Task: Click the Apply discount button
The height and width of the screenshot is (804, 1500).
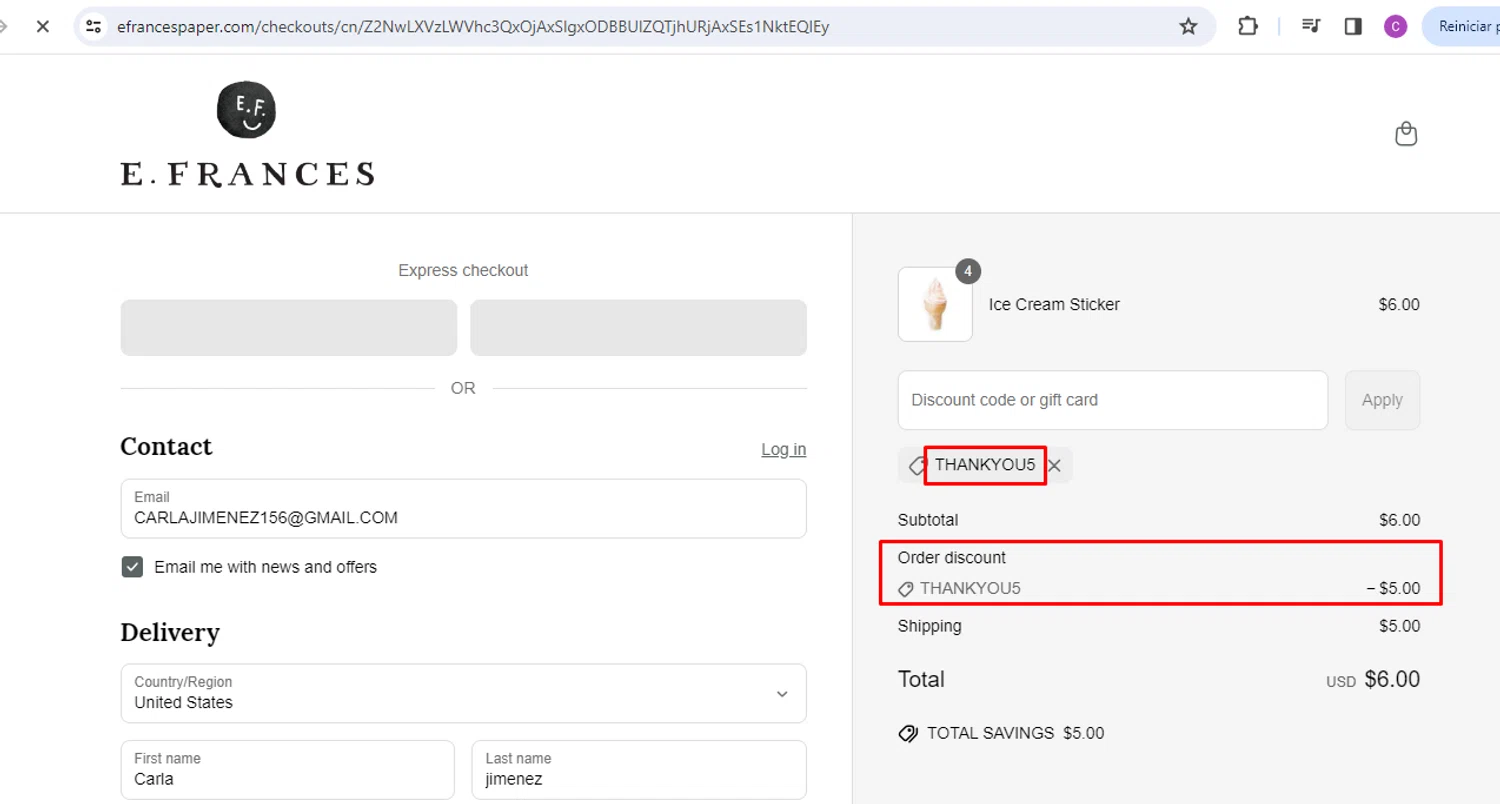Action: [x=1382, y=400]
